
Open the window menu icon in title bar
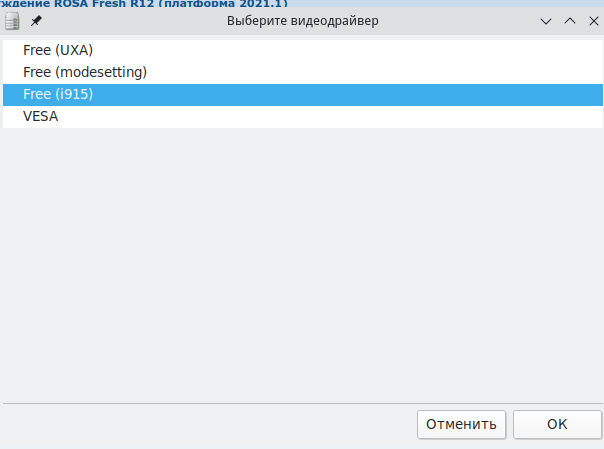12,21
